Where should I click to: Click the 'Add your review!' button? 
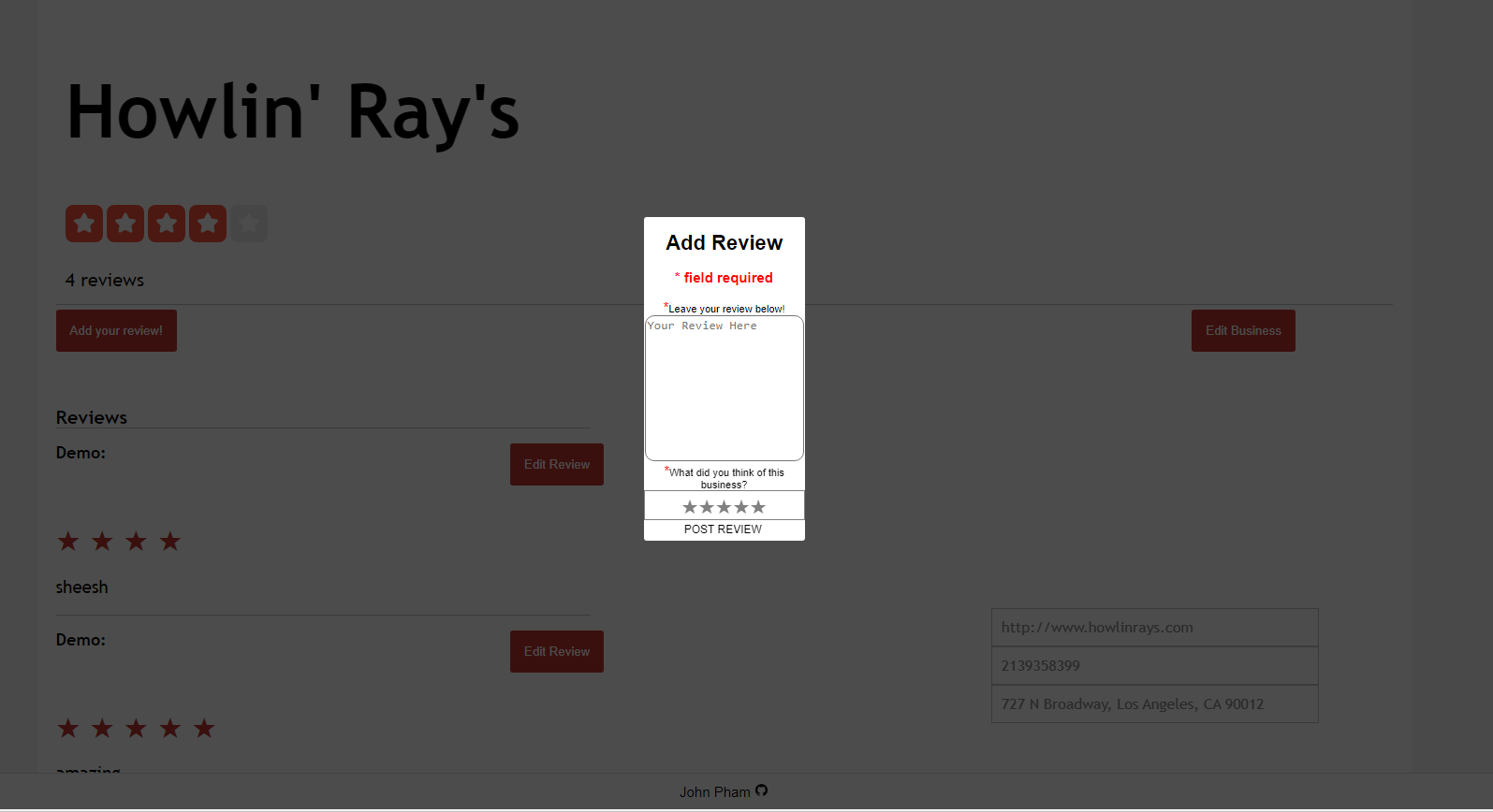pos(116,330)
